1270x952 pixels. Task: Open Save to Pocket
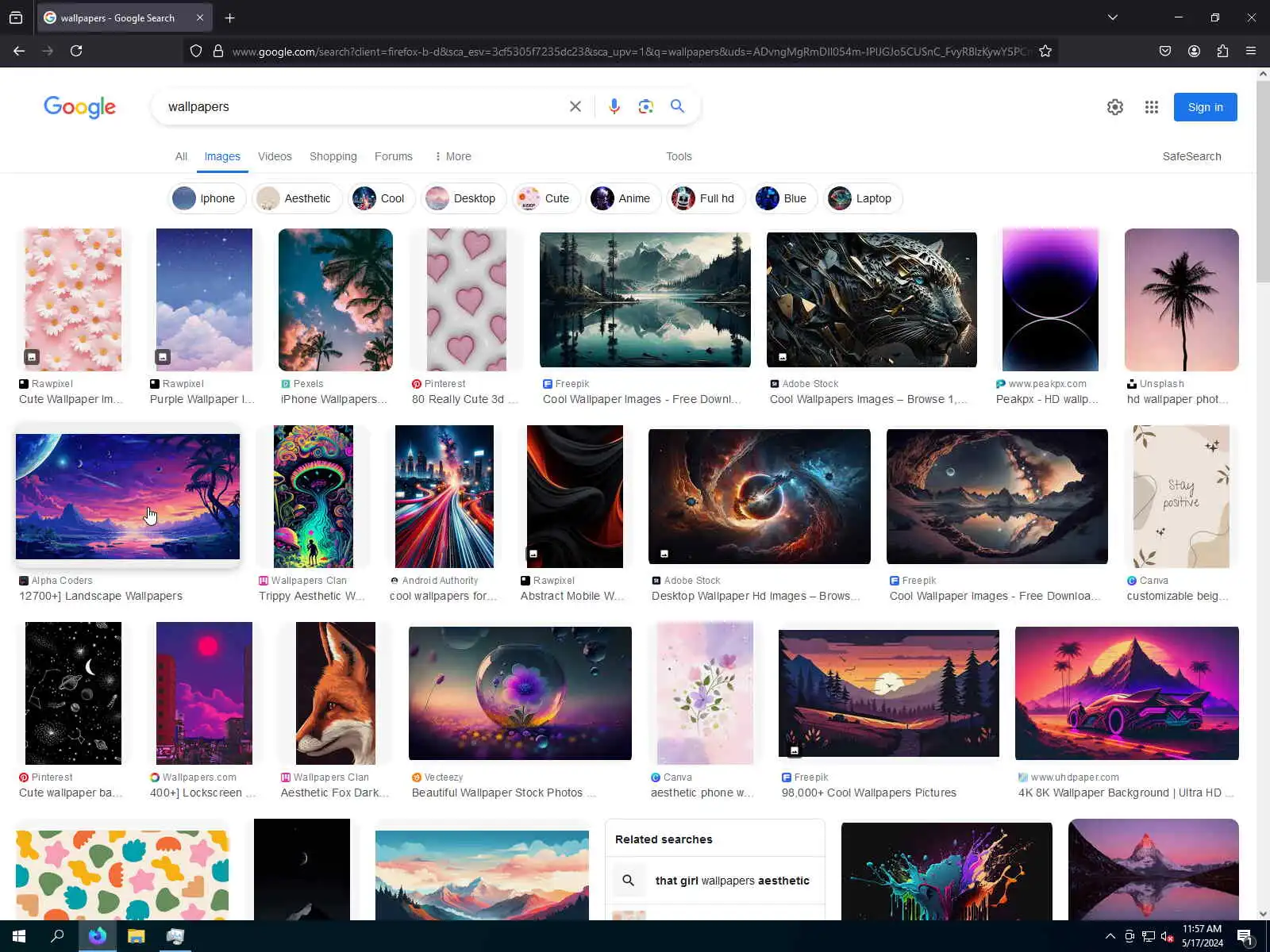pos(1165,51)
